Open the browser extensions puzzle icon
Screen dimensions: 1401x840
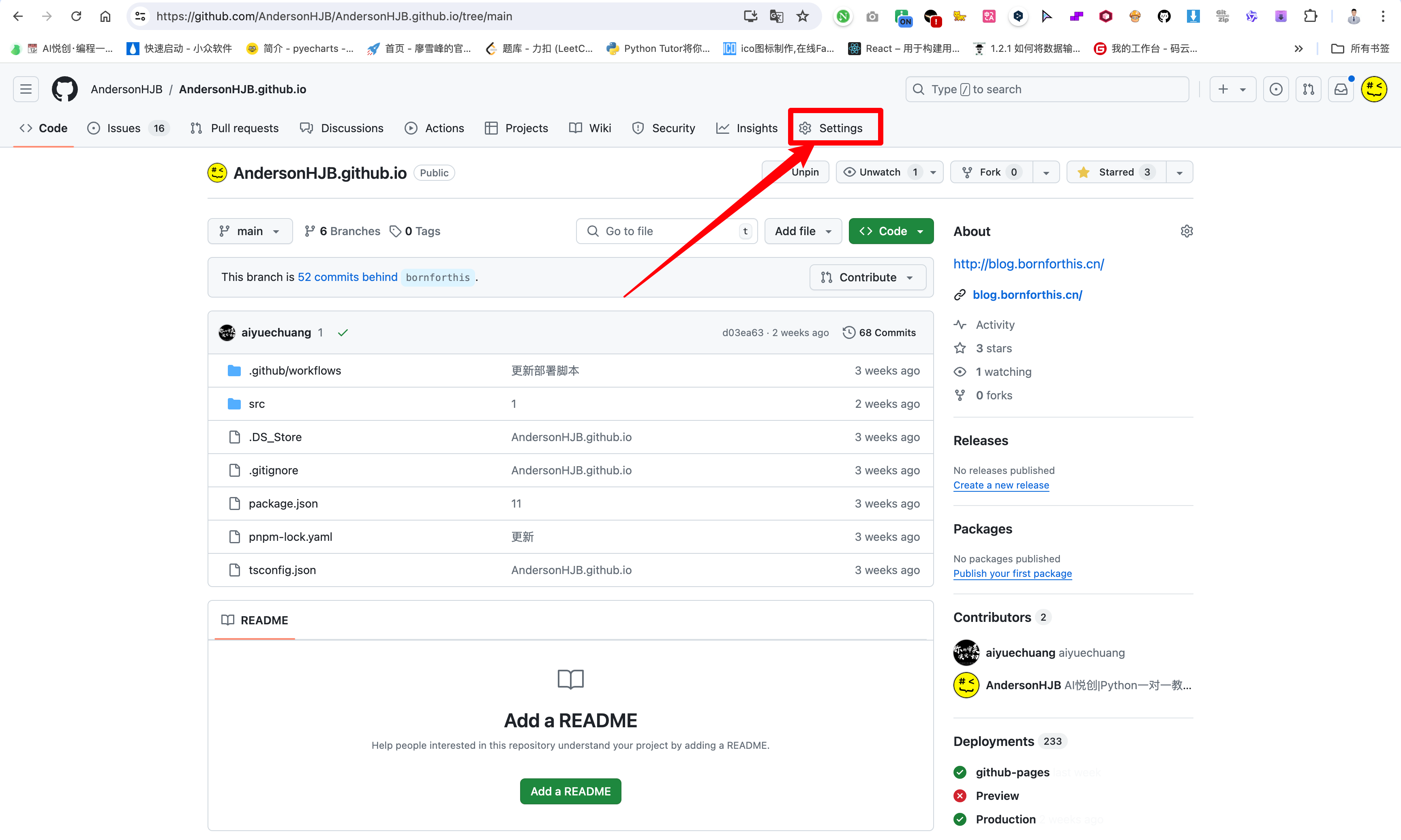[x=1311, y=16]
